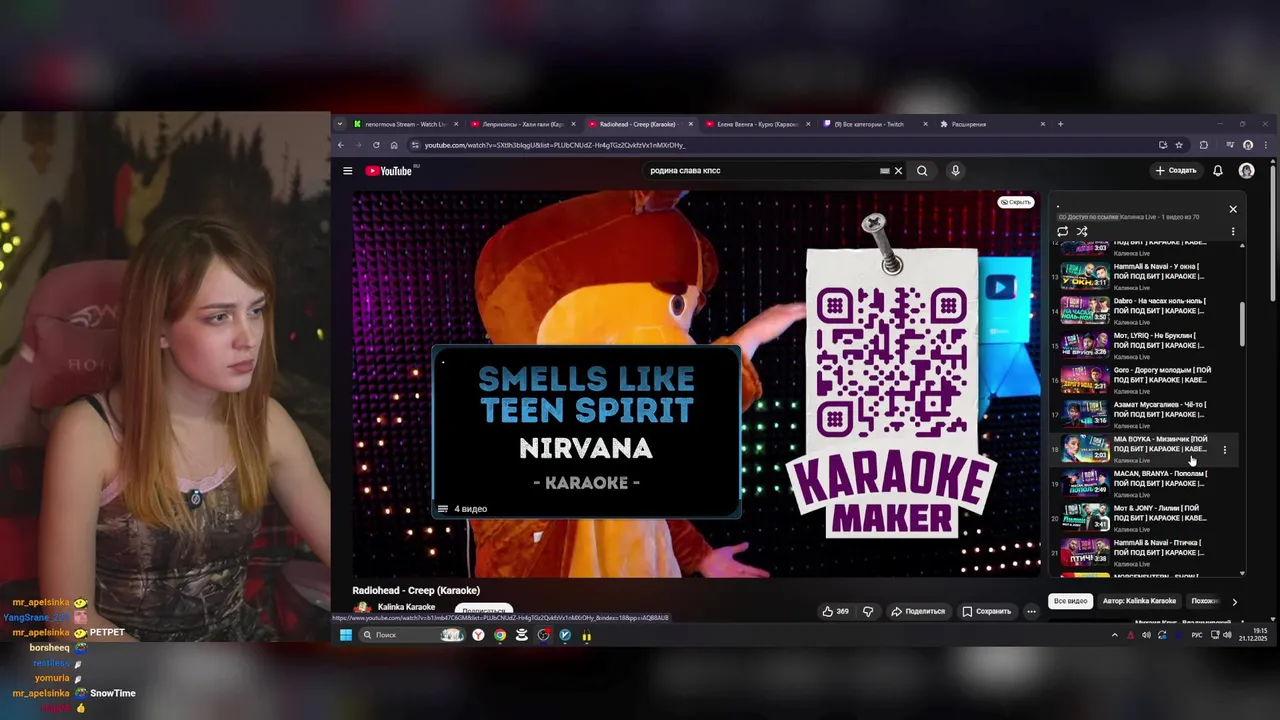Open the Windows Start menu
The height and width of the screenshot is (720, 1280).
click(346, 635)
